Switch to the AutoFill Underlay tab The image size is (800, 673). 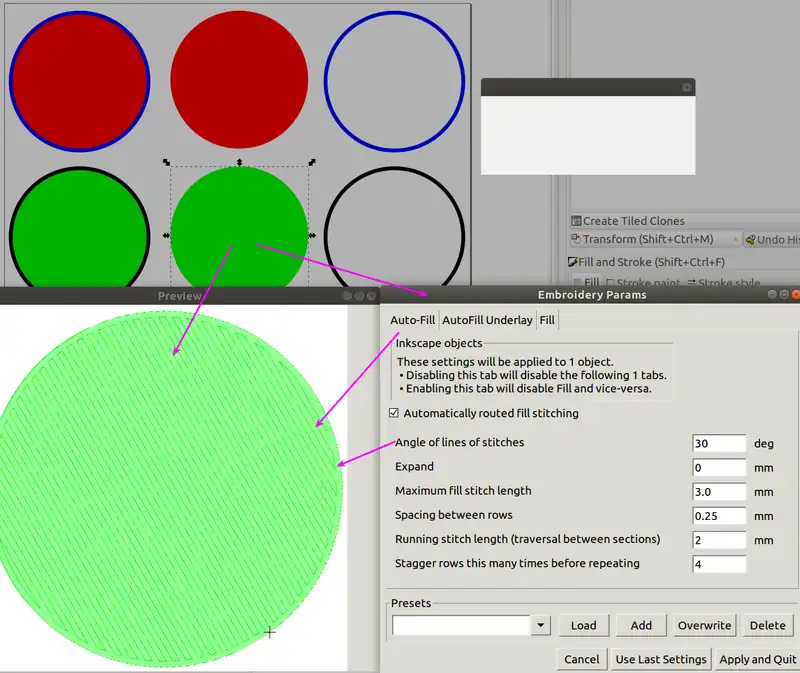coord(487,320)
